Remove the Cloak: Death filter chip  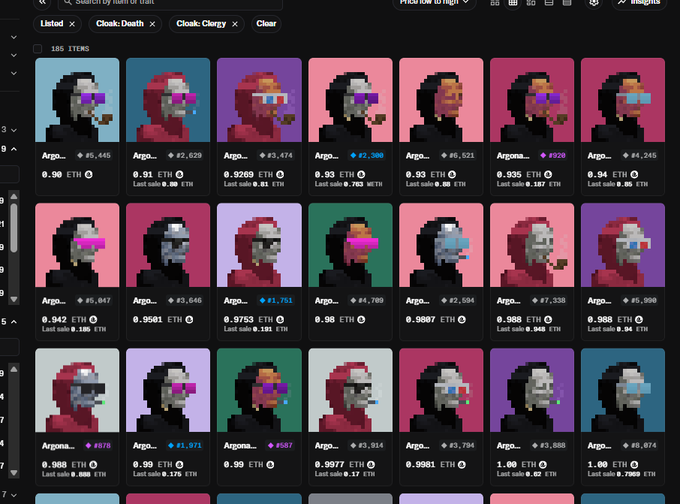pyautogui.click(x=152, y=24)
